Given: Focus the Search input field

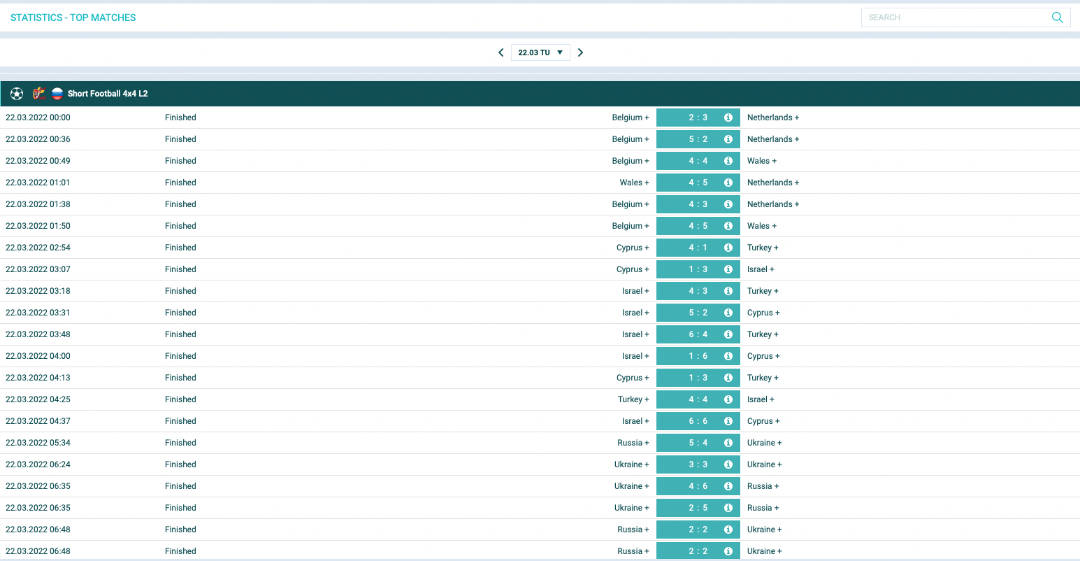Looking at the screenshot, I should click(x=955, y=17).
